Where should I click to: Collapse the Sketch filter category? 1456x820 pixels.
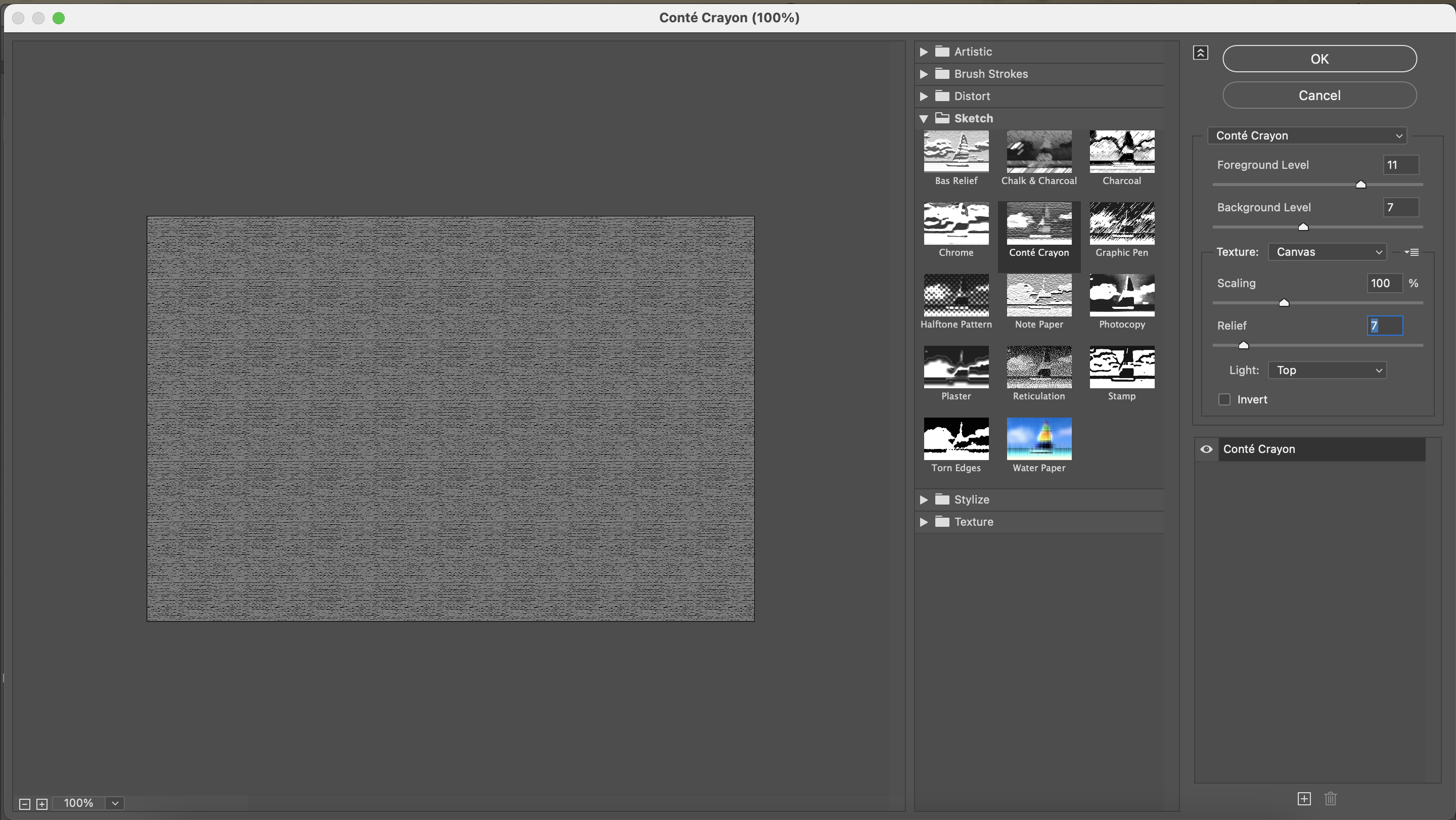[x=924, y=118]
